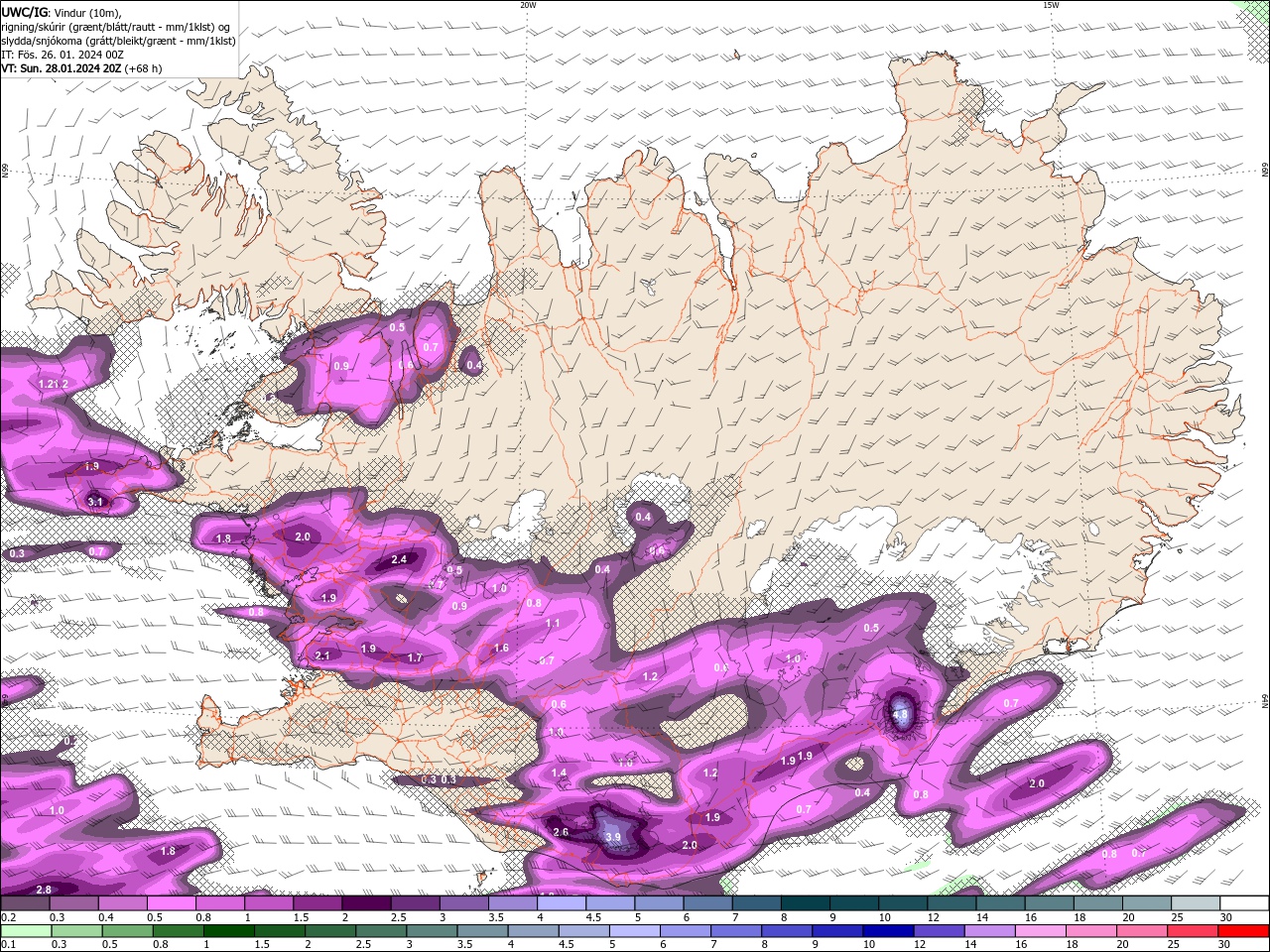Click the 0.2 label under the upper legend row
This screenshot has height=952, width=1270.
[x=7, y=917]
